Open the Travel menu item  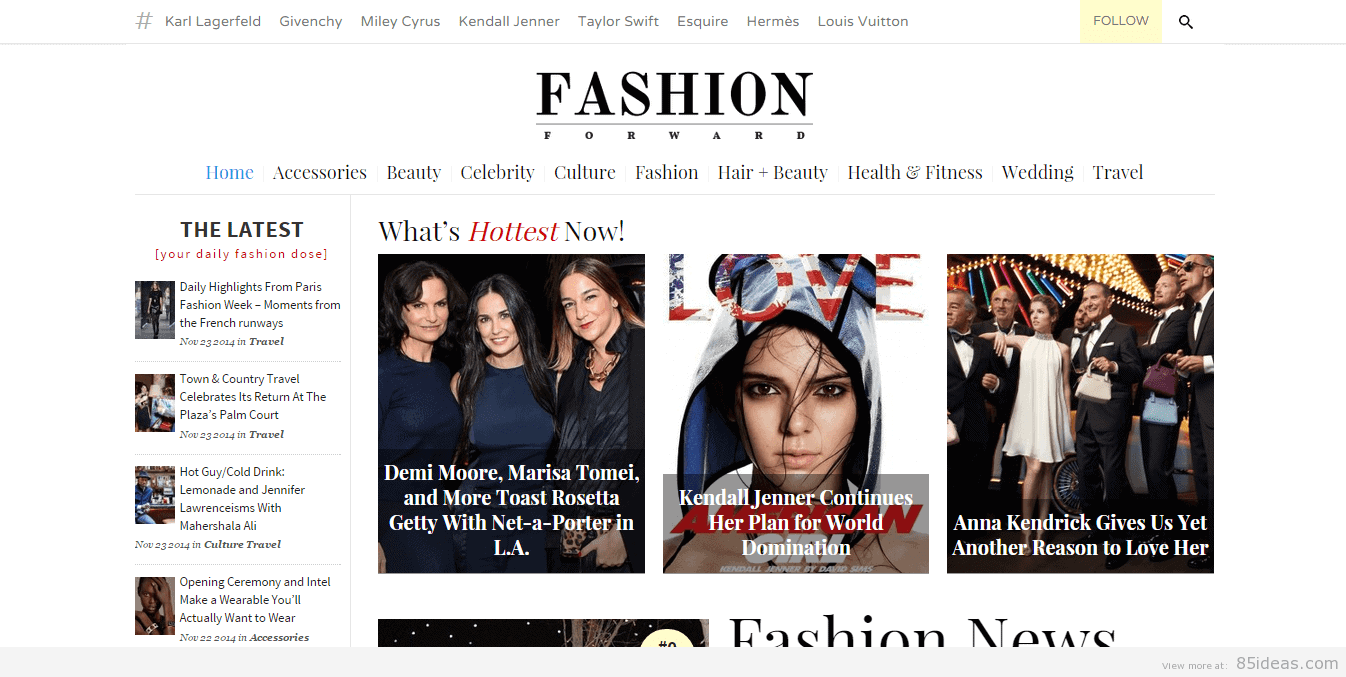point(1118,172)
